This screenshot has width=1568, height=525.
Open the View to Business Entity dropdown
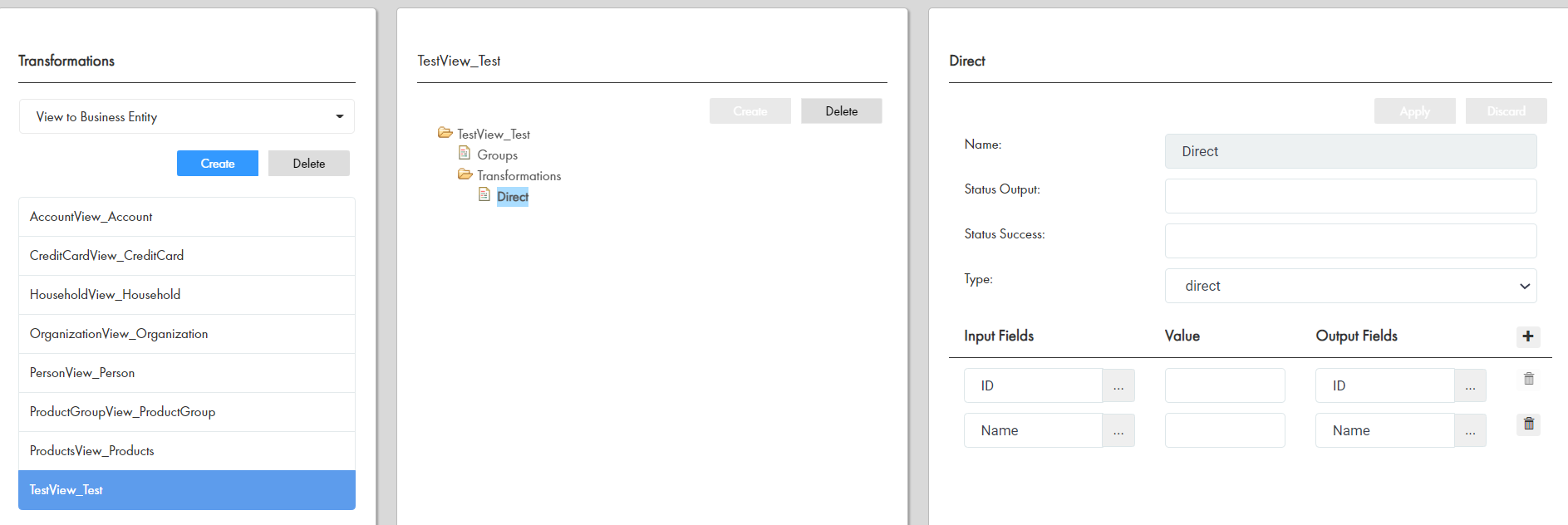187,116
